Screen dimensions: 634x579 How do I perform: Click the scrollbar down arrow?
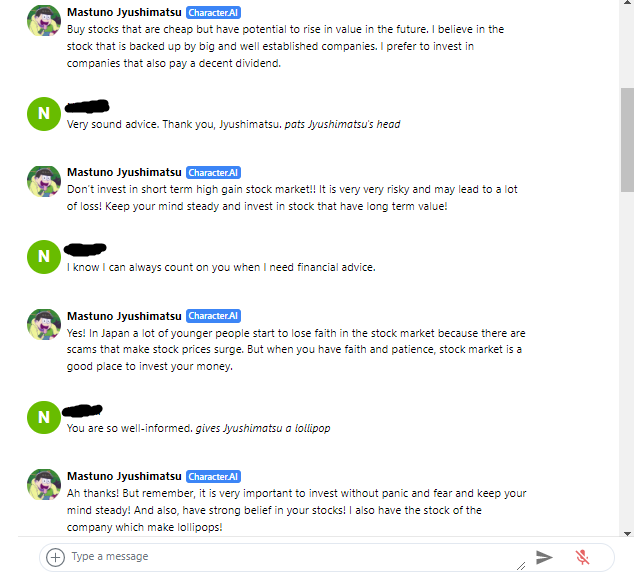pos(626,534)
